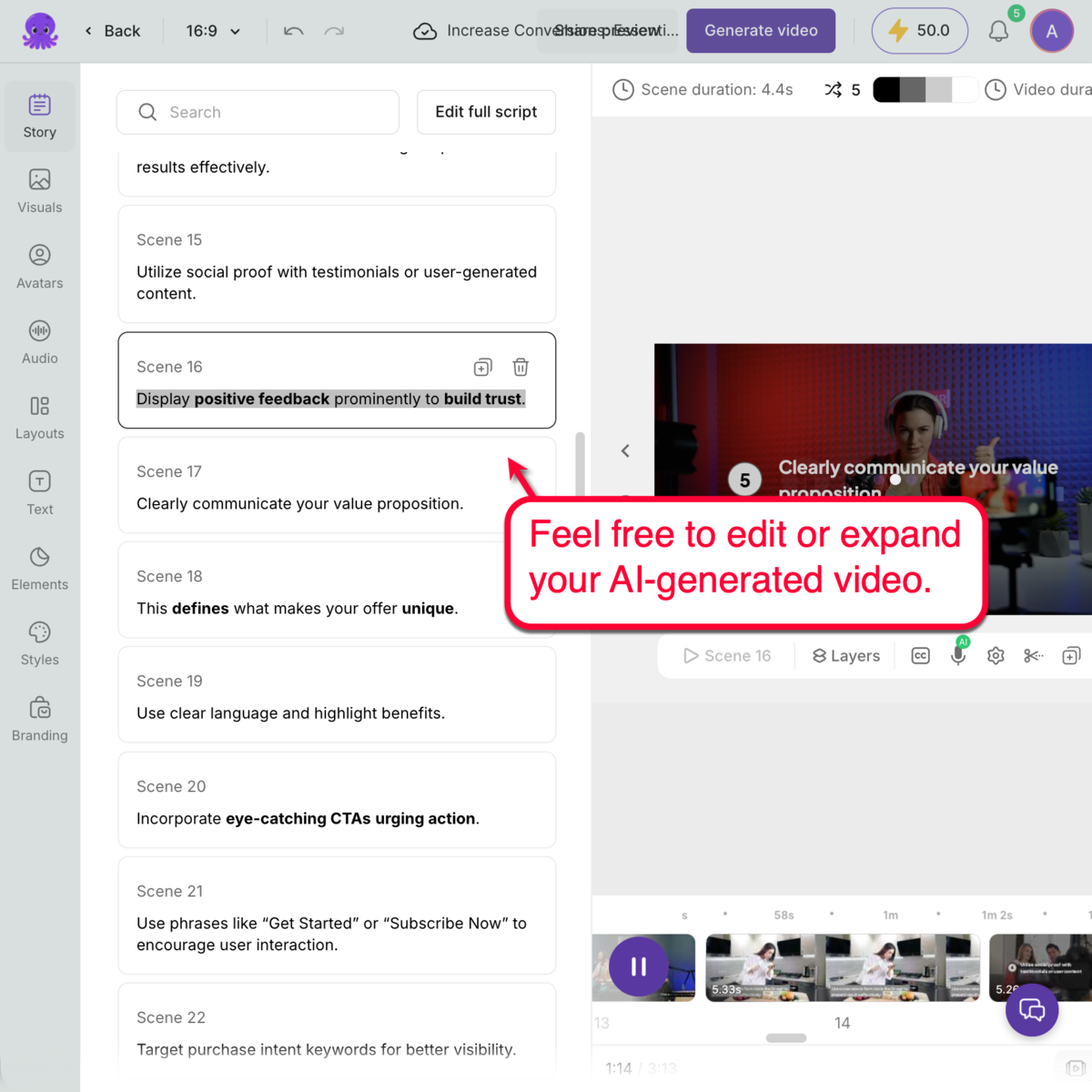Go Back to previous page
Viewport: 1092px width, 1092px height.
[113, 31]
